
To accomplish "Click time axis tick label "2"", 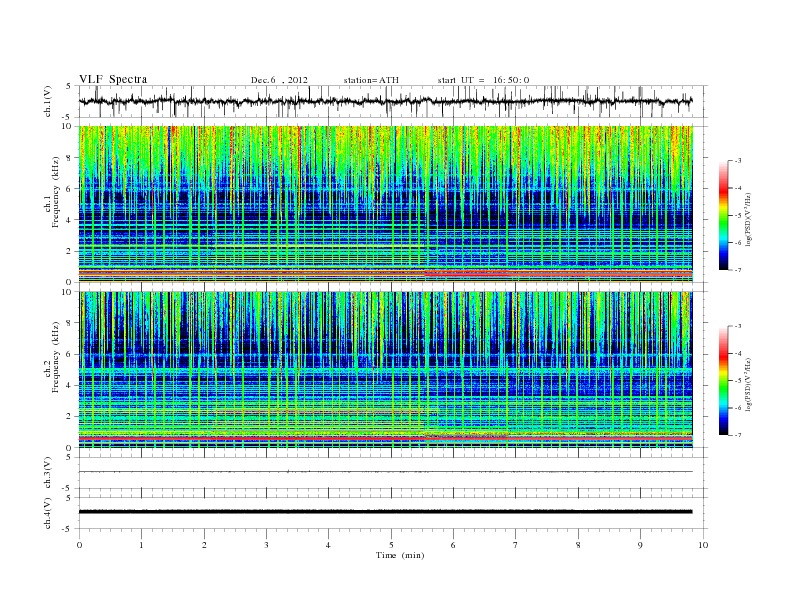I will coord(204,545).
